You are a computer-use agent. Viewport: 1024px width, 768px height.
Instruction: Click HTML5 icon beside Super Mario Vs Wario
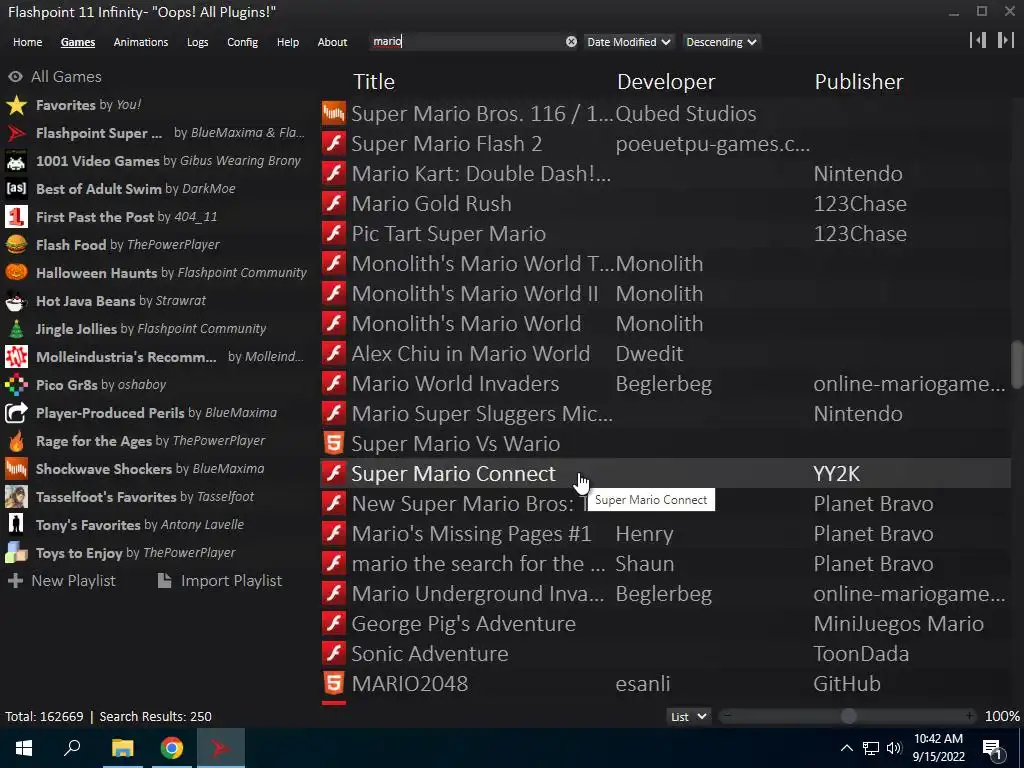click(x=334, y=444)
